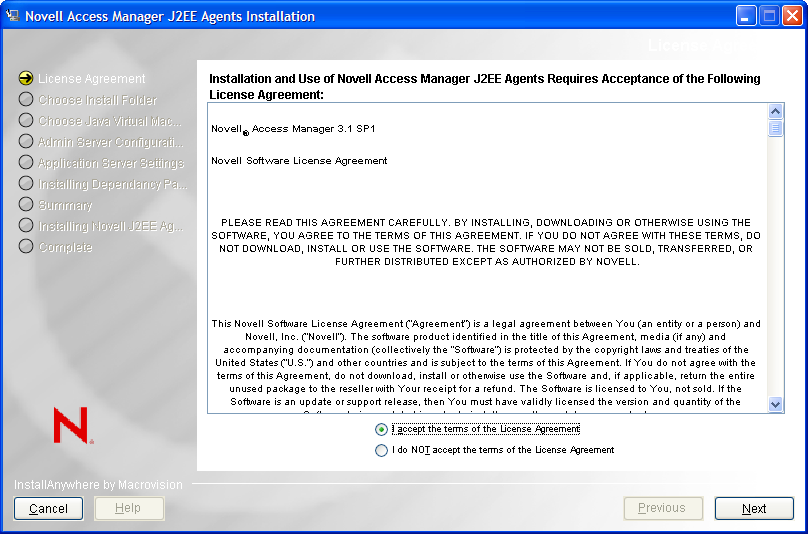
Task: Click the license text scroll-down arrow
Action: tap(776, 404)
